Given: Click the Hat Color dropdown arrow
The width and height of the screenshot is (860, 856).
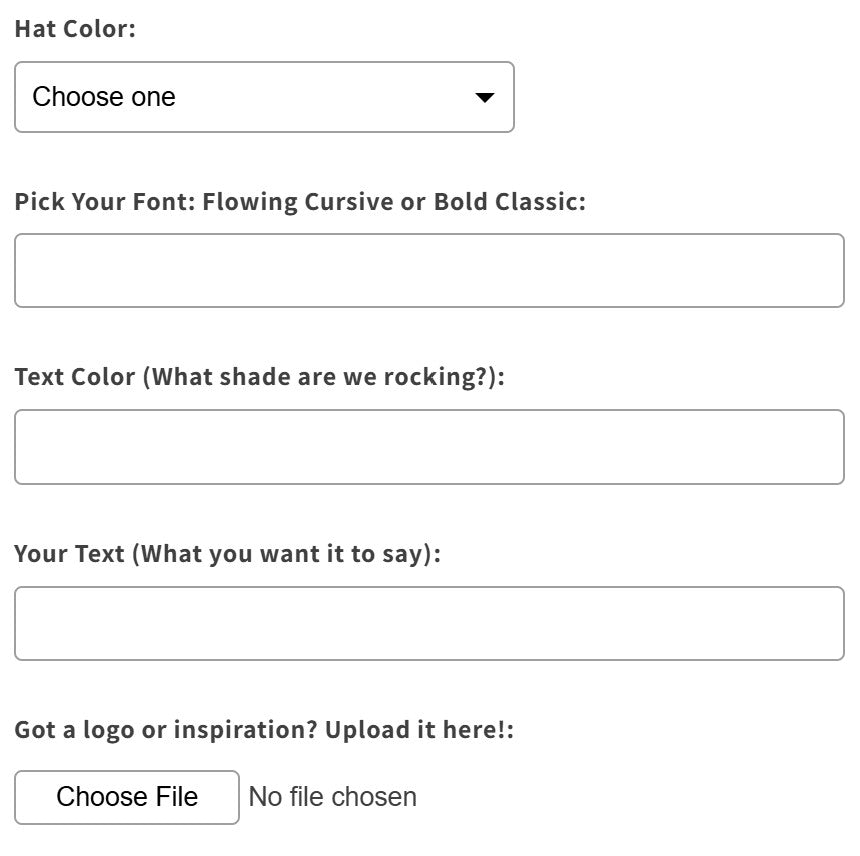Looking at the screenshot, I should click(484, 97).
